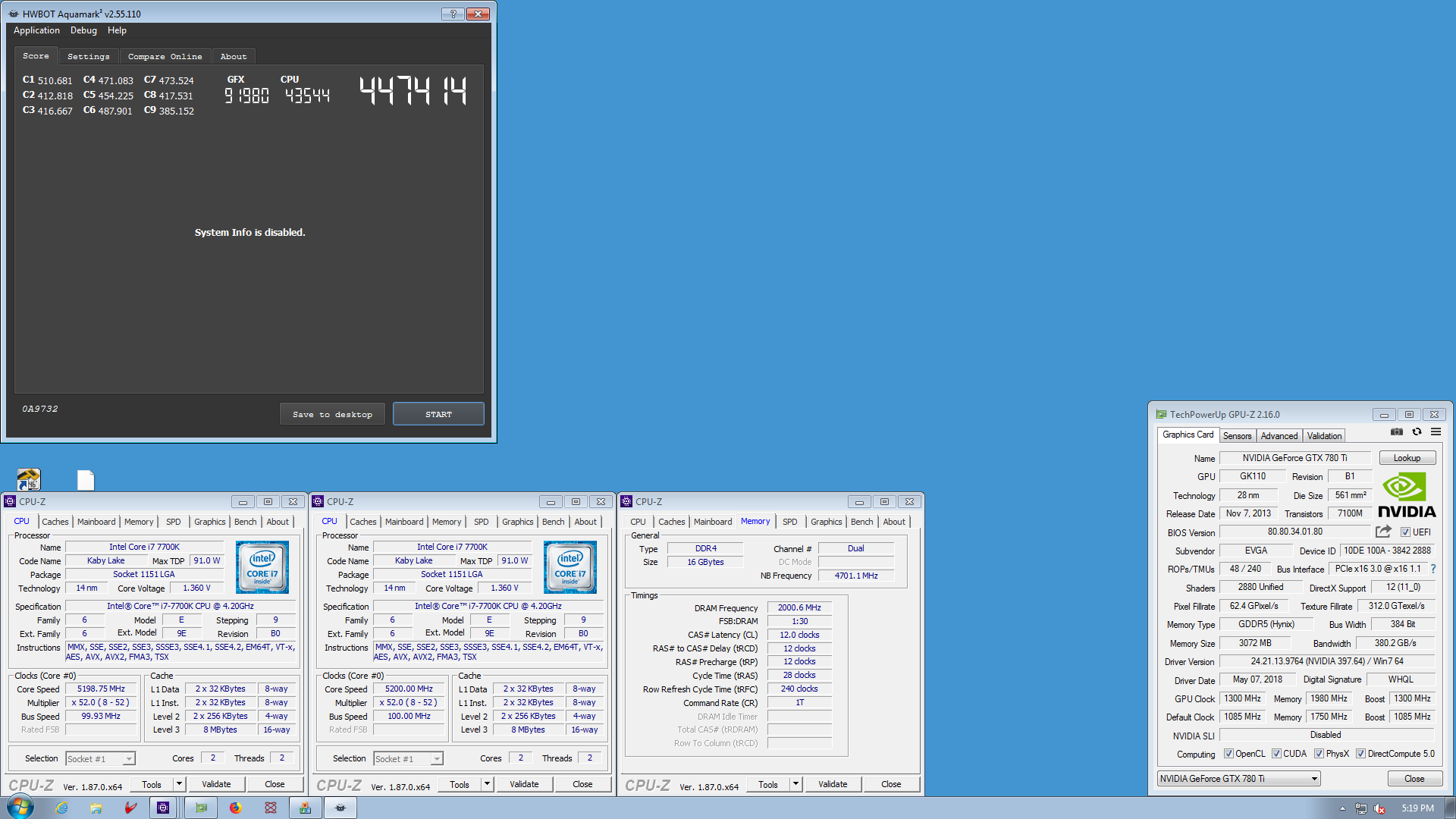Click the GPU-Z refresh icon

tap(1417, 432)
